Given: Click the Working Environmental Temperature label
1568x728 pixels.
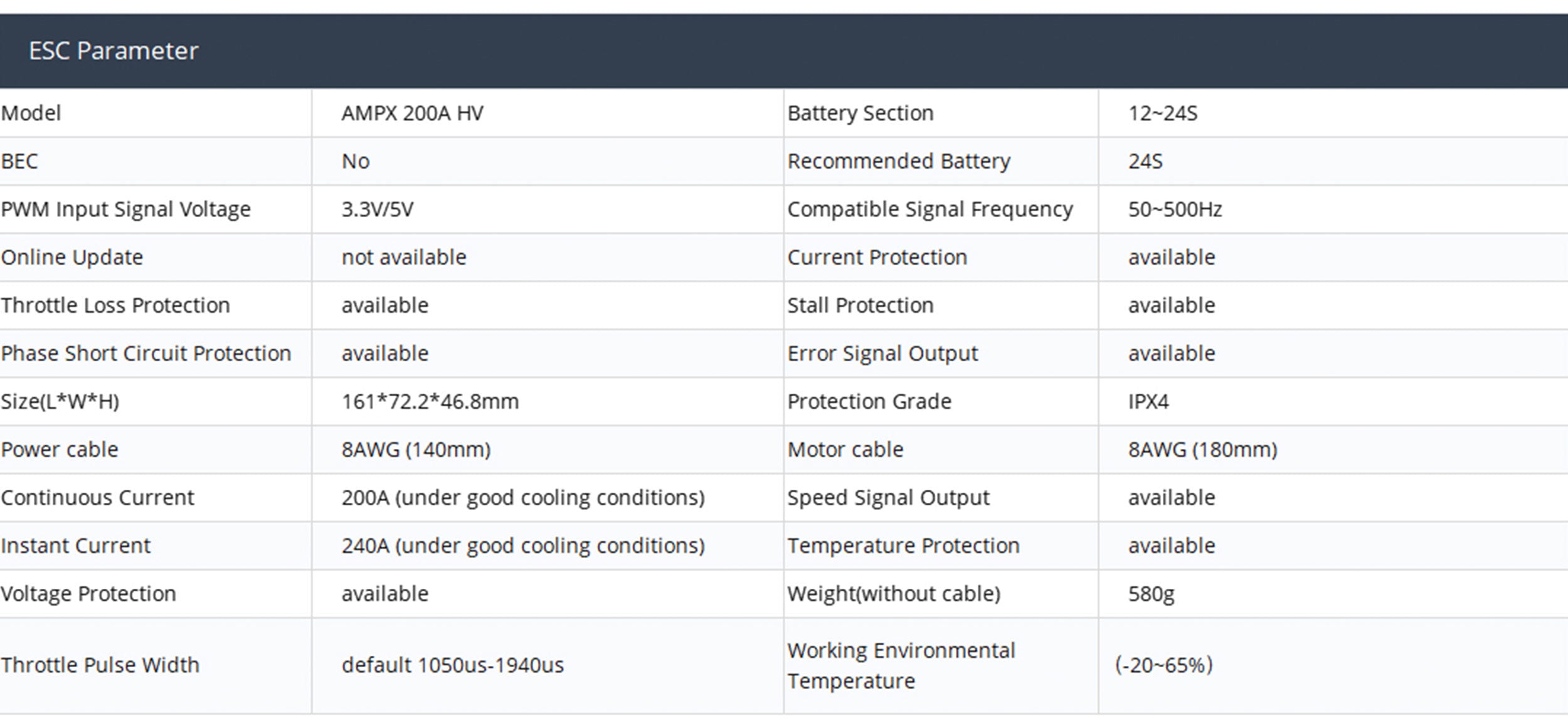Looking at the screenshot, I should (901, 665).
